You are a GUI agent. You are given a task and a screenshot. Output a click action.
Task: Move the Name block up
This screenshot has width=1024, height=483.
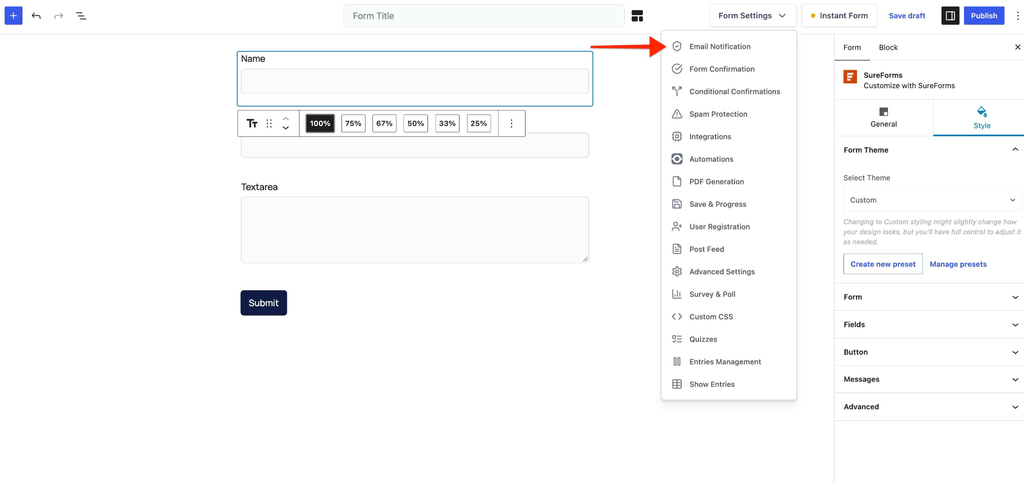point(285,119)
